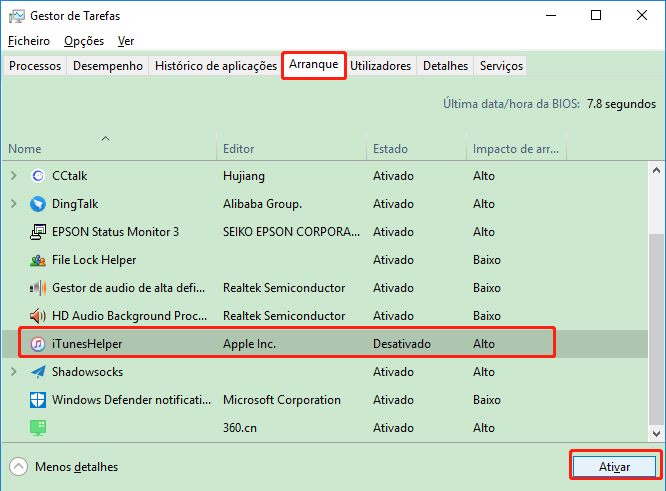Click the vertical scrollbar thumb
Image resolution: width=666 pixels, height=491 pixels.
tap(656, 329)
